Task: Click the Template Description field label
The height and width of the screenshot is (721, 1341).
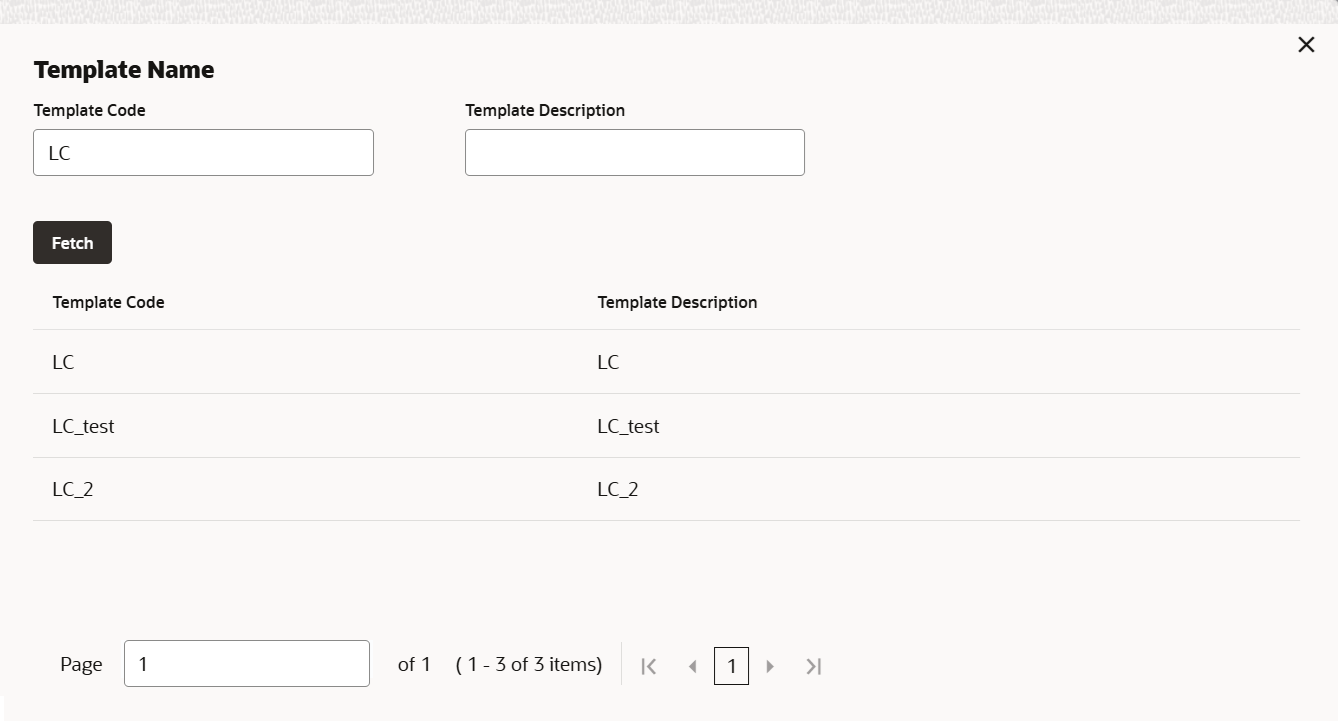Action: [x=545, y=110]
